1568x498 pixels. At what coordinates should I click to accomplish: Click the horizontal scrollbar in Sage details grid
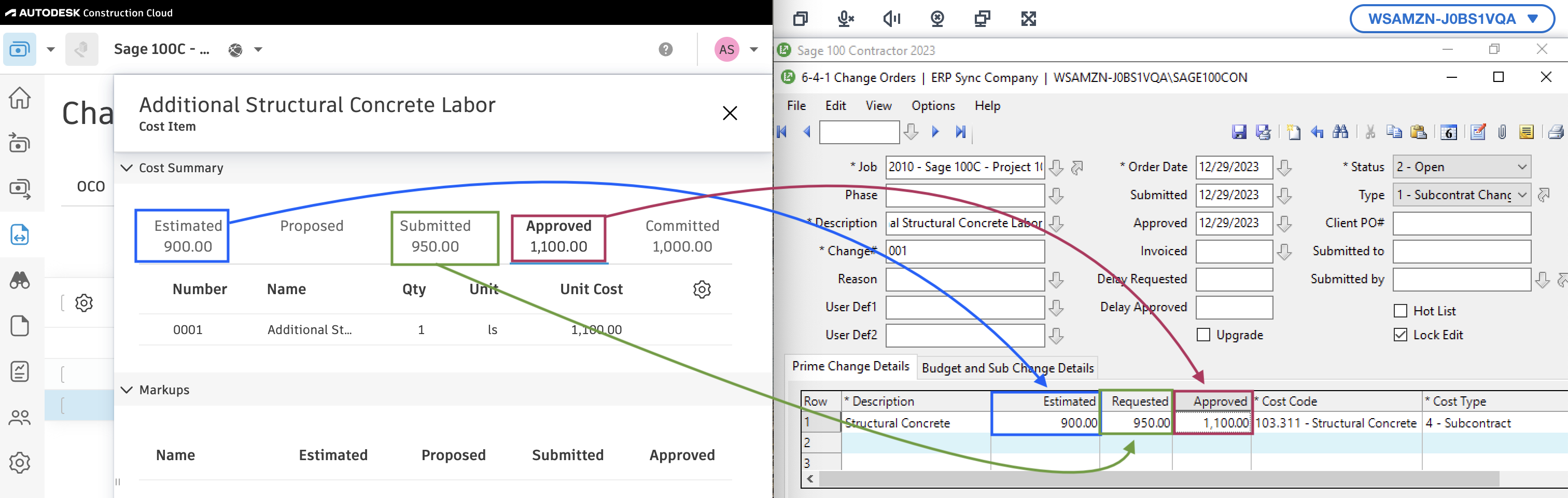[x=1159, y=479]
